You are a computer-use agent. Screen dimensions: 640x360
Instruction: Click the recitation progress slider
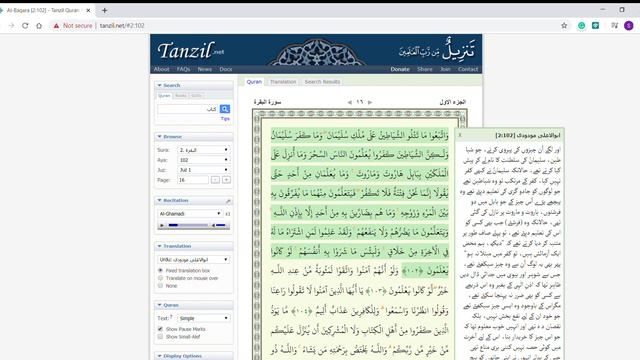pyautogui.click(x=188, y=225)
